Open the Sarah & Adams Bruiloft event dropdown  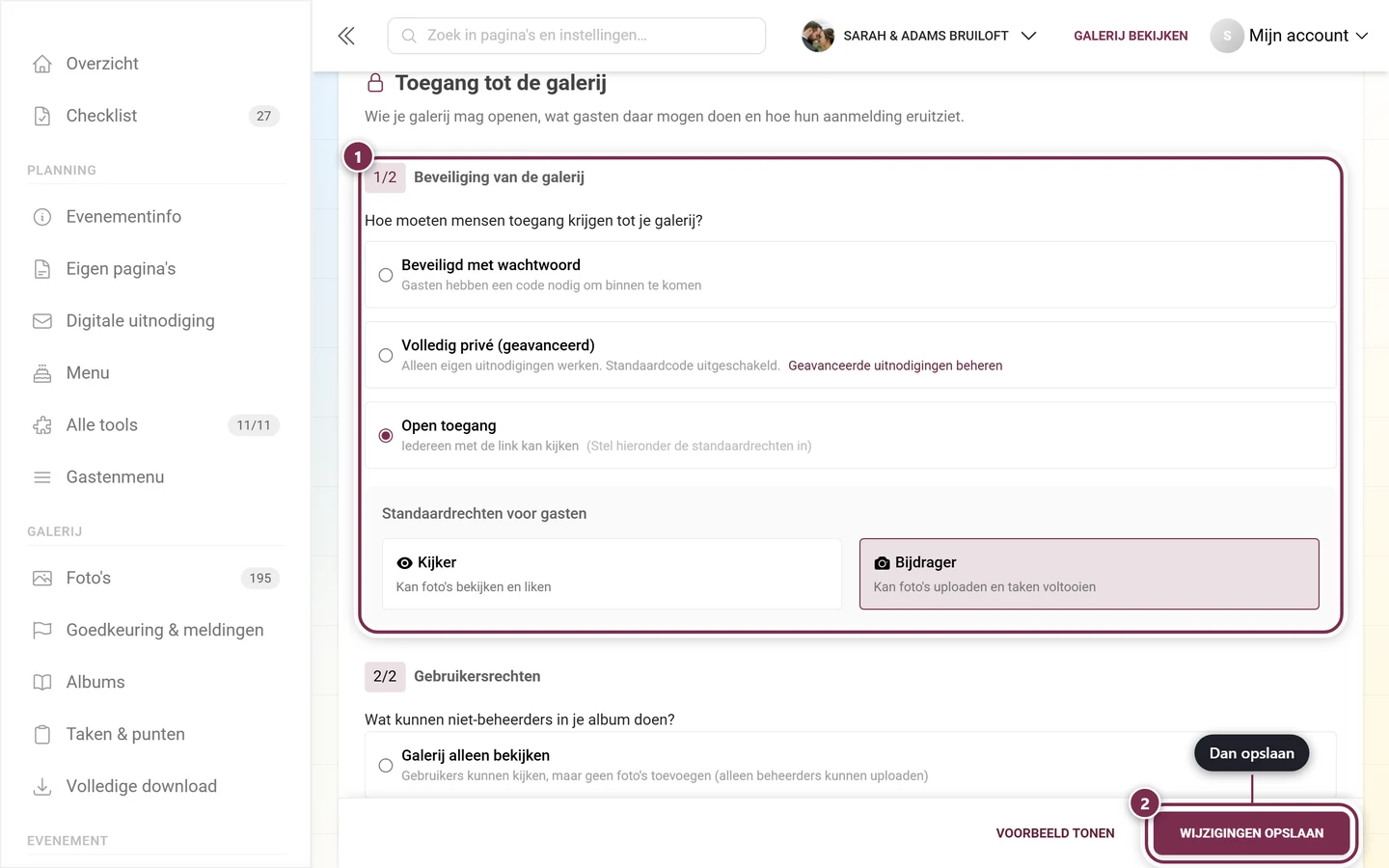pos(919,36)
